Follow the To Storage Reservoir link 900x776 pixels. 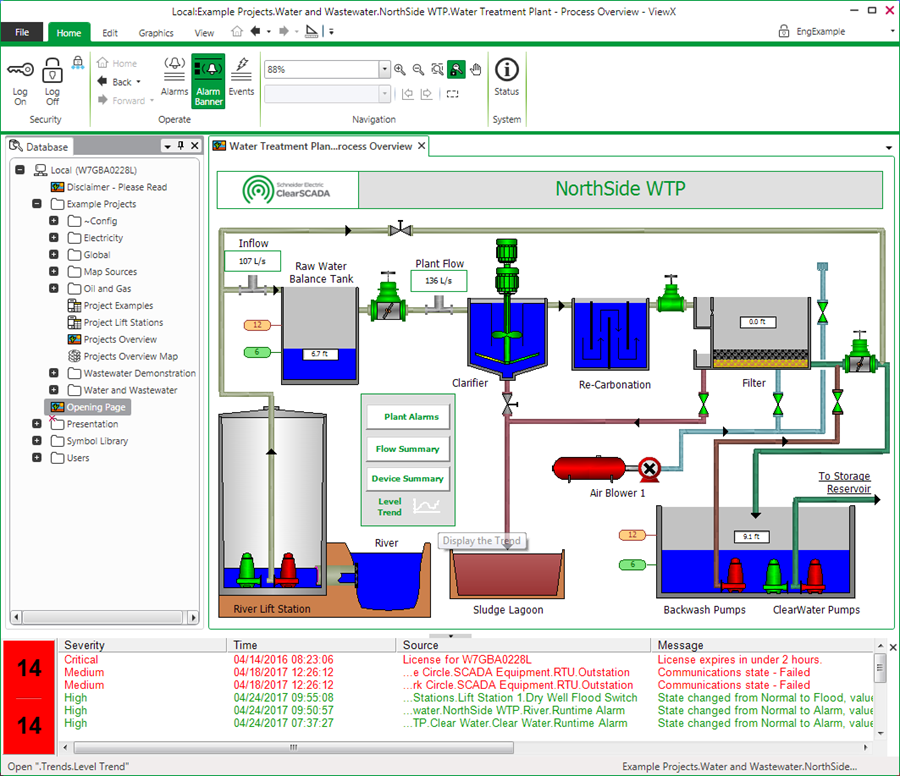point(843,482)
